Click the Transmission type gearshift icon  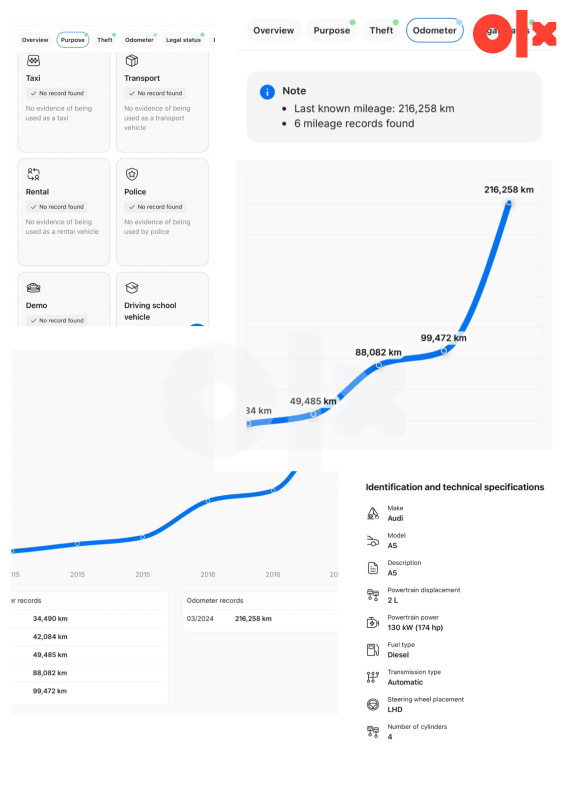pos(373,677)
